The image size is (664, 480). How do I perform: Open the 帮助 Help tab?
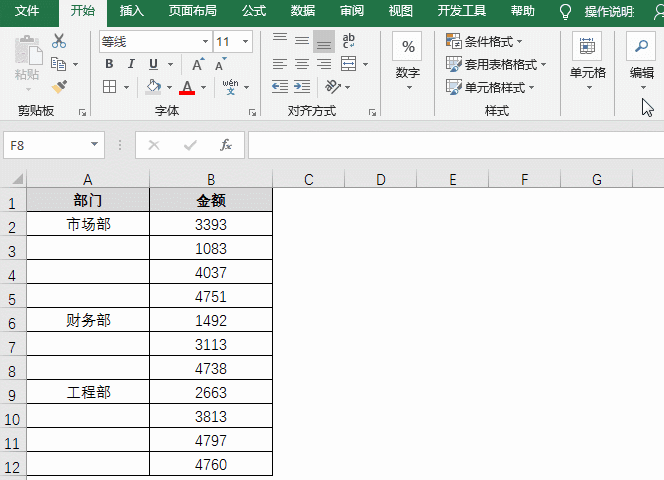523,11
